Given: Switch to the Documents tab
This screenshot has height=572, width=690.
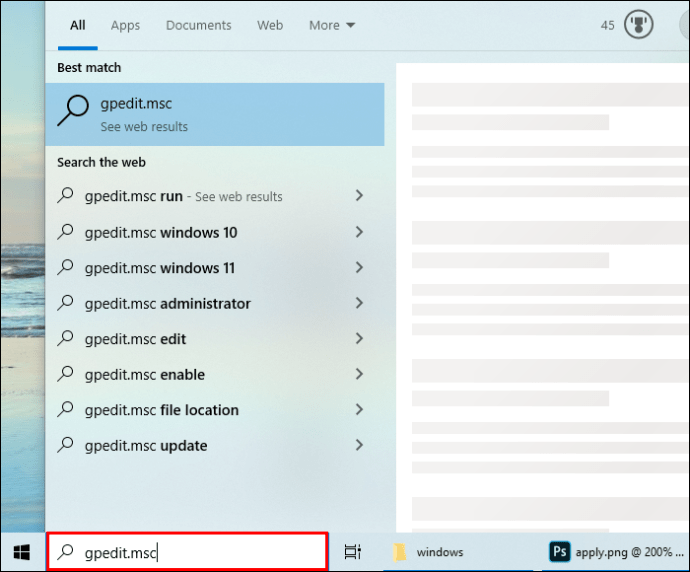Looking at the screenshot, I should [x=198, y=25].
